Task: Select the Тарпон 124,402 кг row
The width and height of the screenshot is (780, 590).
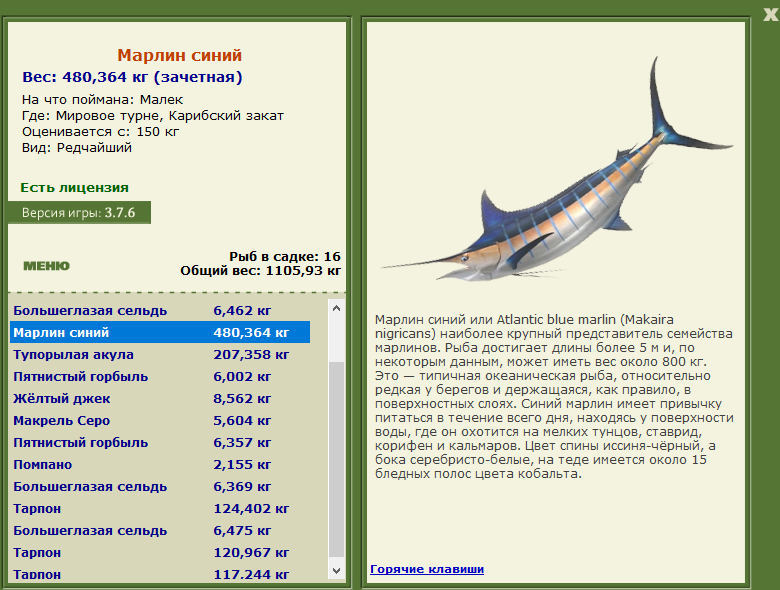Action: (160, 508)
